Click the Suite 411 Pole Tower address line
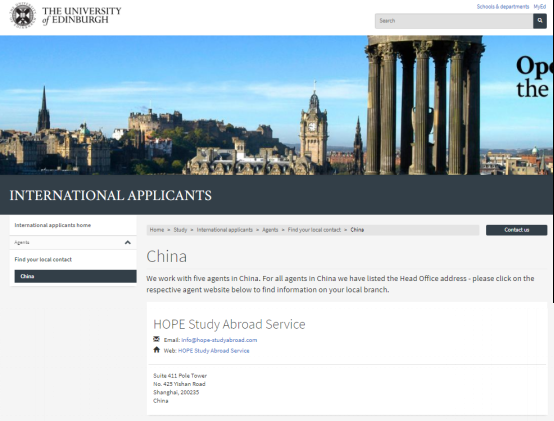 pyautogui.click(x=180, y=375)
